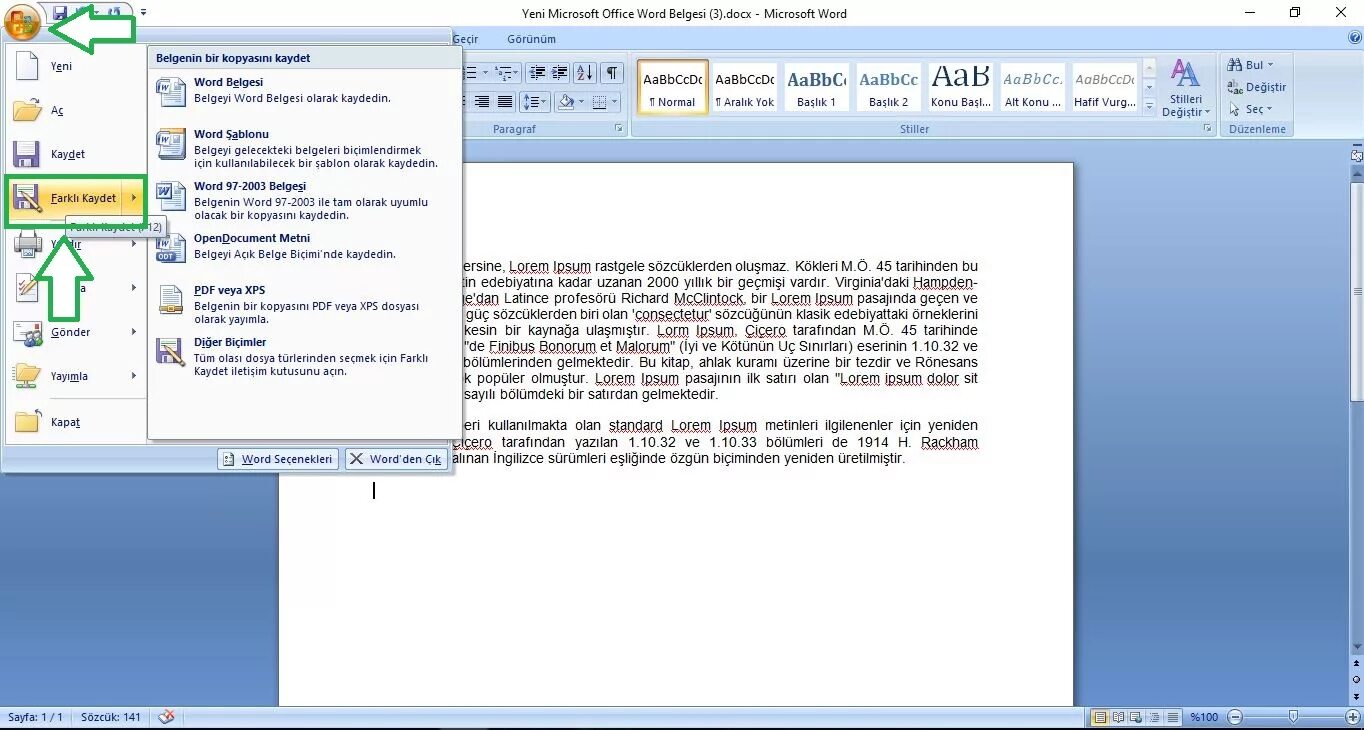This screenshot has width=1364, height=730.
Task: Save as OpenDocument Metni
Action: click(304, 247)
